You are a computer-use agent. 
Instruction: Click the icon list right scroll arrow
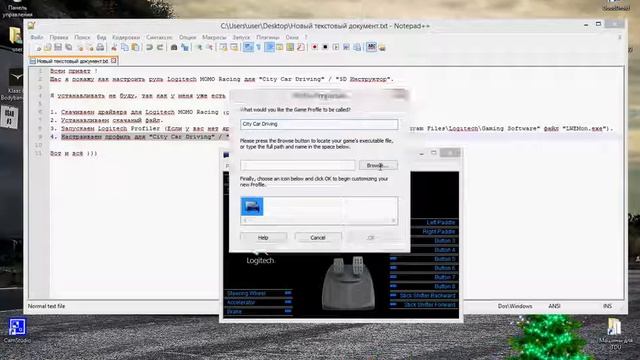(393, 220)
